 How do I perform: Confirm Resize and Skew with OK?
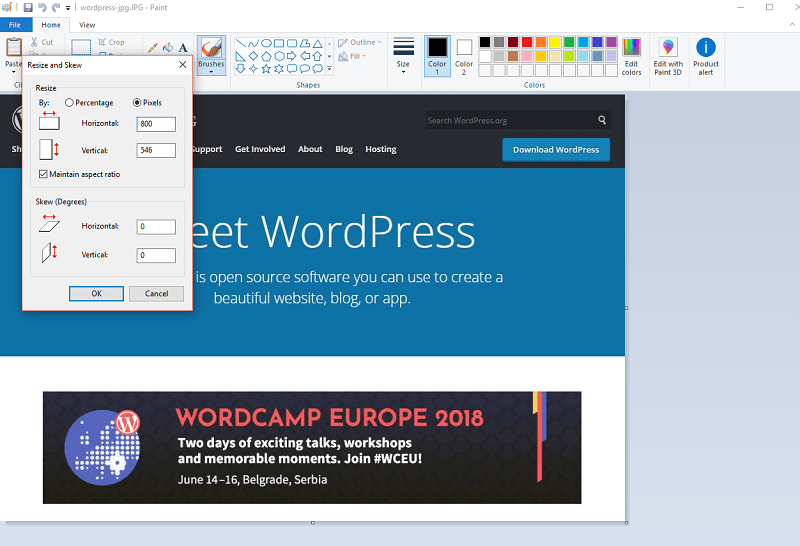click(96, 293)
